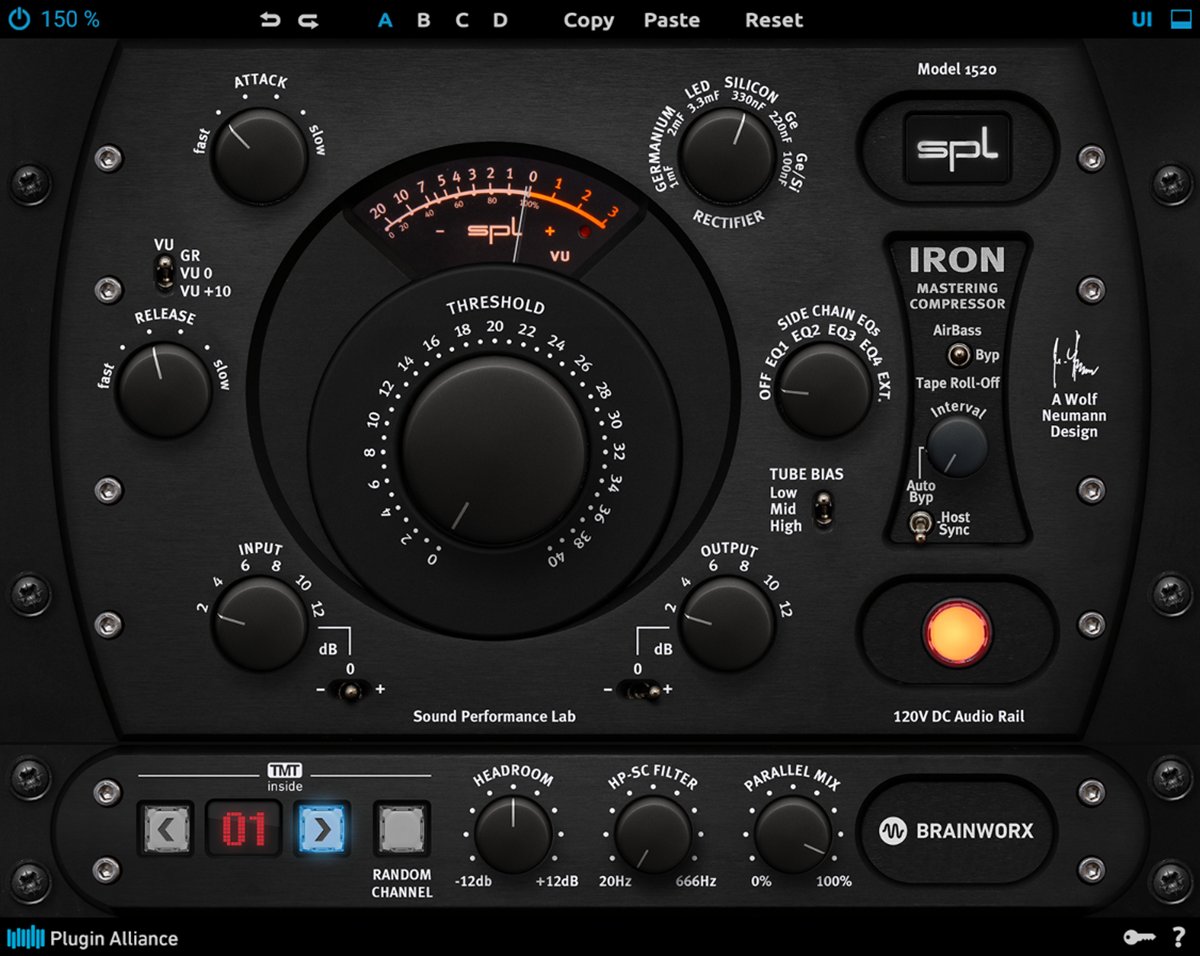Toggle the bottom panel visibility icon
Viewport: 1200px width, 956px height.
1180,19
